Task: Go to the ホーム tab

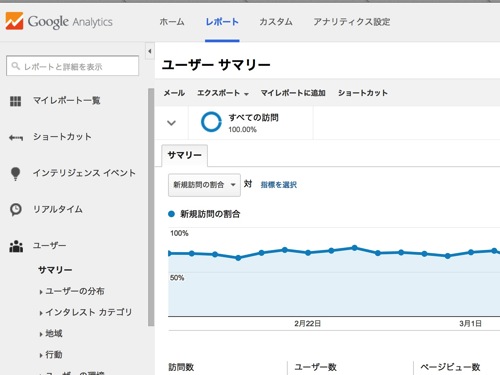Action: tap(172, 22)
